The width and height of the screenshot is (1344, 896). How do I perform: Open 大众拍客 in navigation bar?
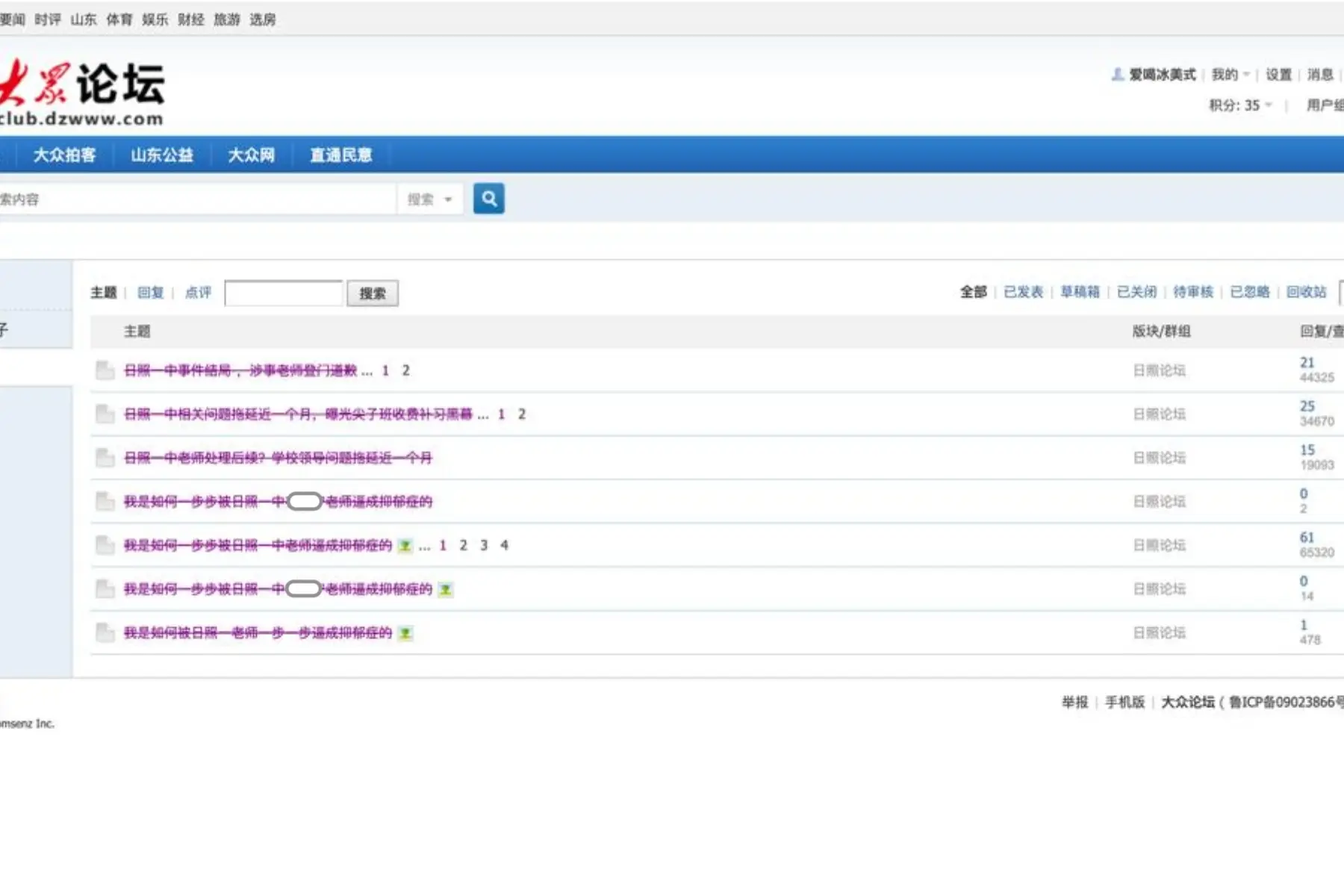point(64,155)
